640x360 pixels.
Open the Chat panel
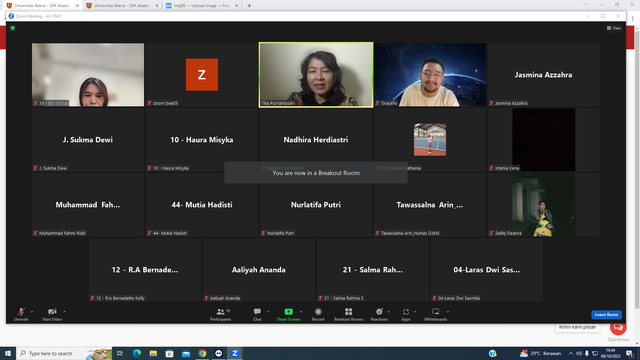point(257,314)
